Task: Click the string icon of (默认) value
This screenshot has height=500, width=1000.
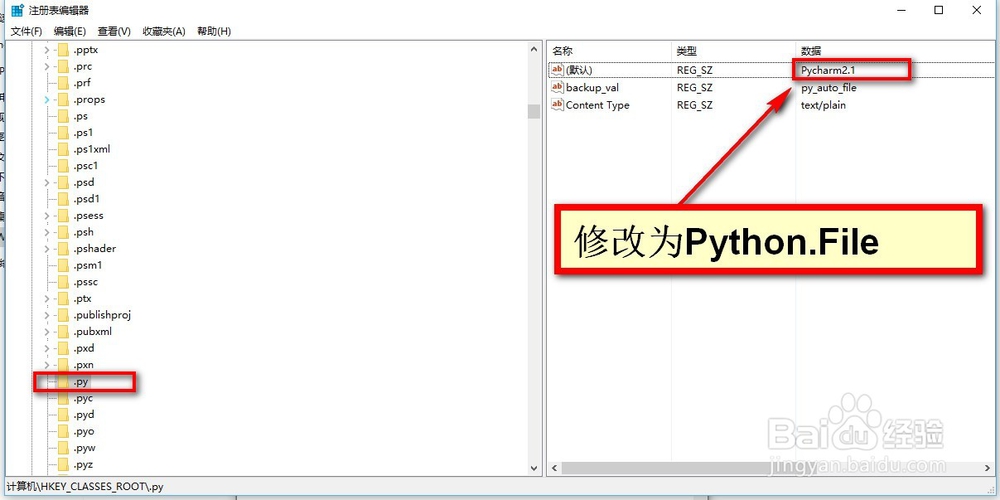Action: [x=557, y=70]
